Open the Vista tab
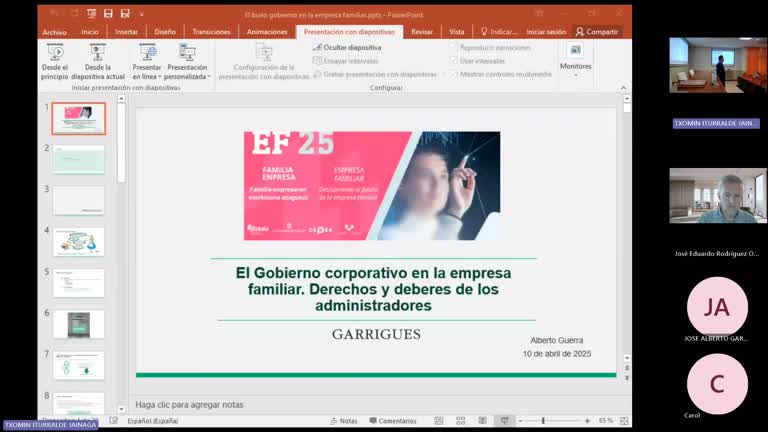This screenshot has height=432, width=768. [456, 32]
